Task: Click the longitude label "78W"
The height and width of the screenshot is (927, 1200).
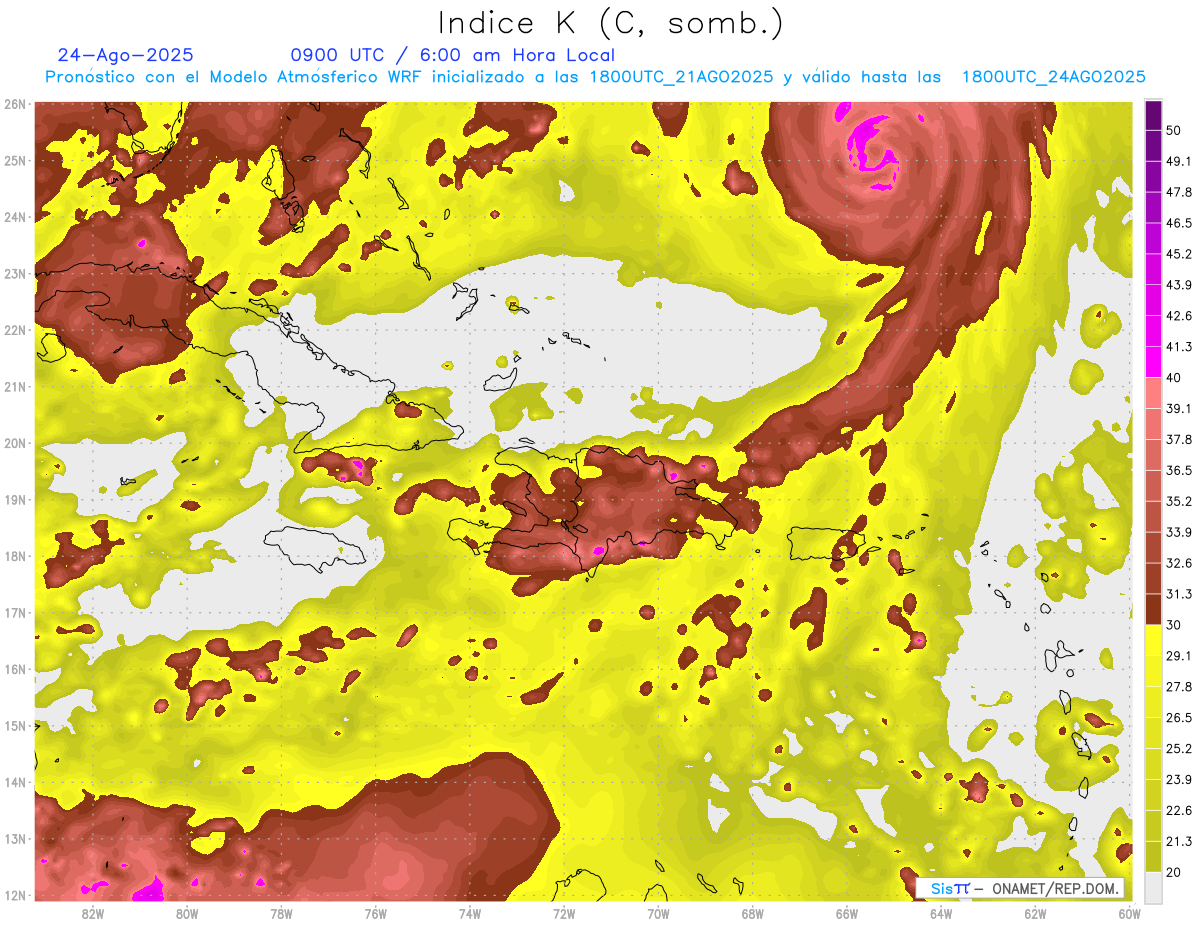Action: point(281,913)
